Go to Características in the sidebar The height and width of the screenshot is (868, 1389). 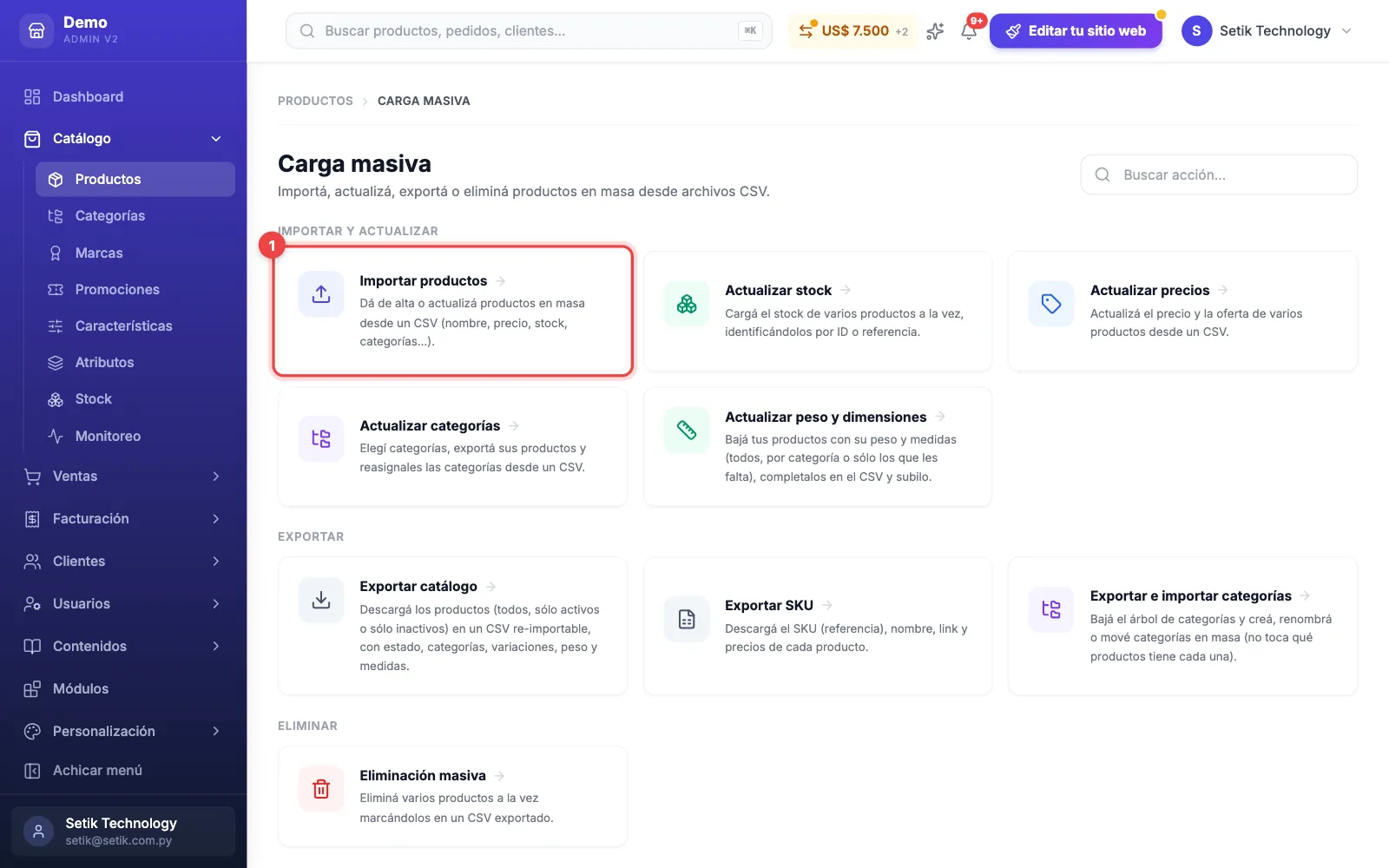(x=135, y=326)
